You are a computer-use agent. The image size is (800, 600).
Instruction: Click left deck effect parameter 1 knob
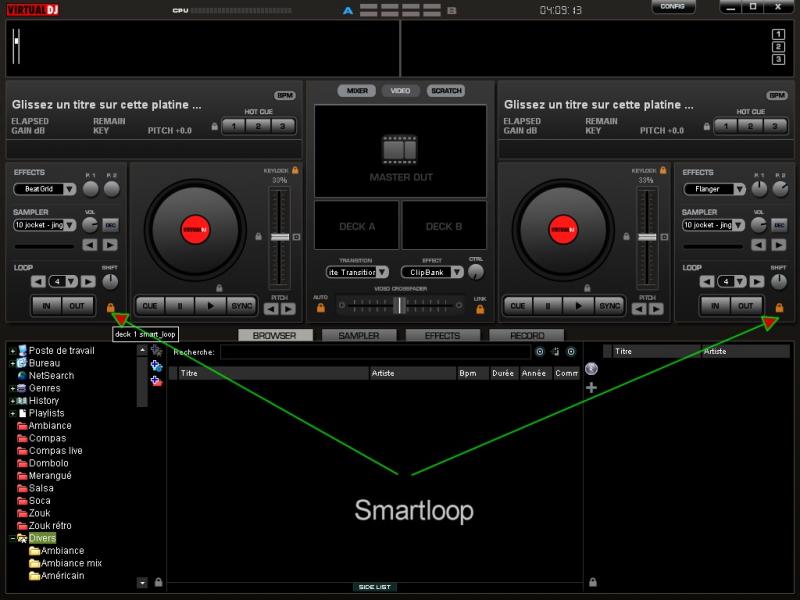tap(91, 189)
